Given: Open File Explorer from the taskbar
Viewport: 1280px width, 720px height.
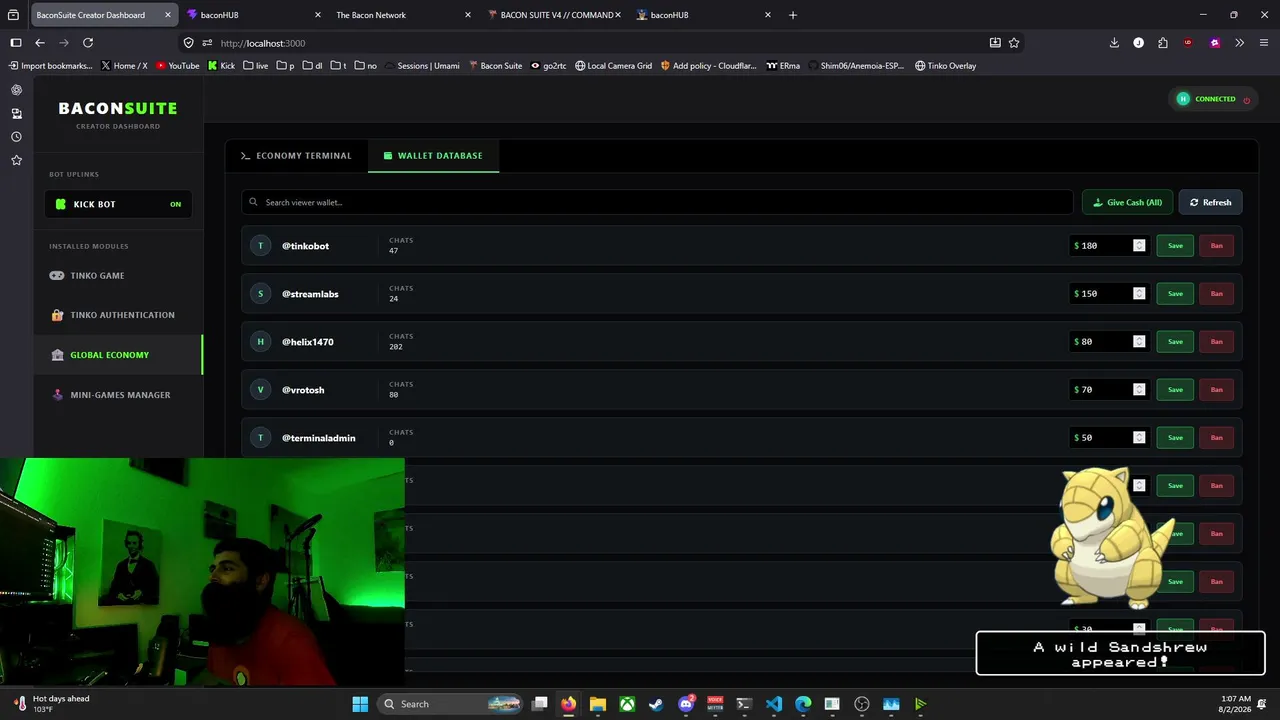Looking at the screenshot, I should [x=597, y=704].
